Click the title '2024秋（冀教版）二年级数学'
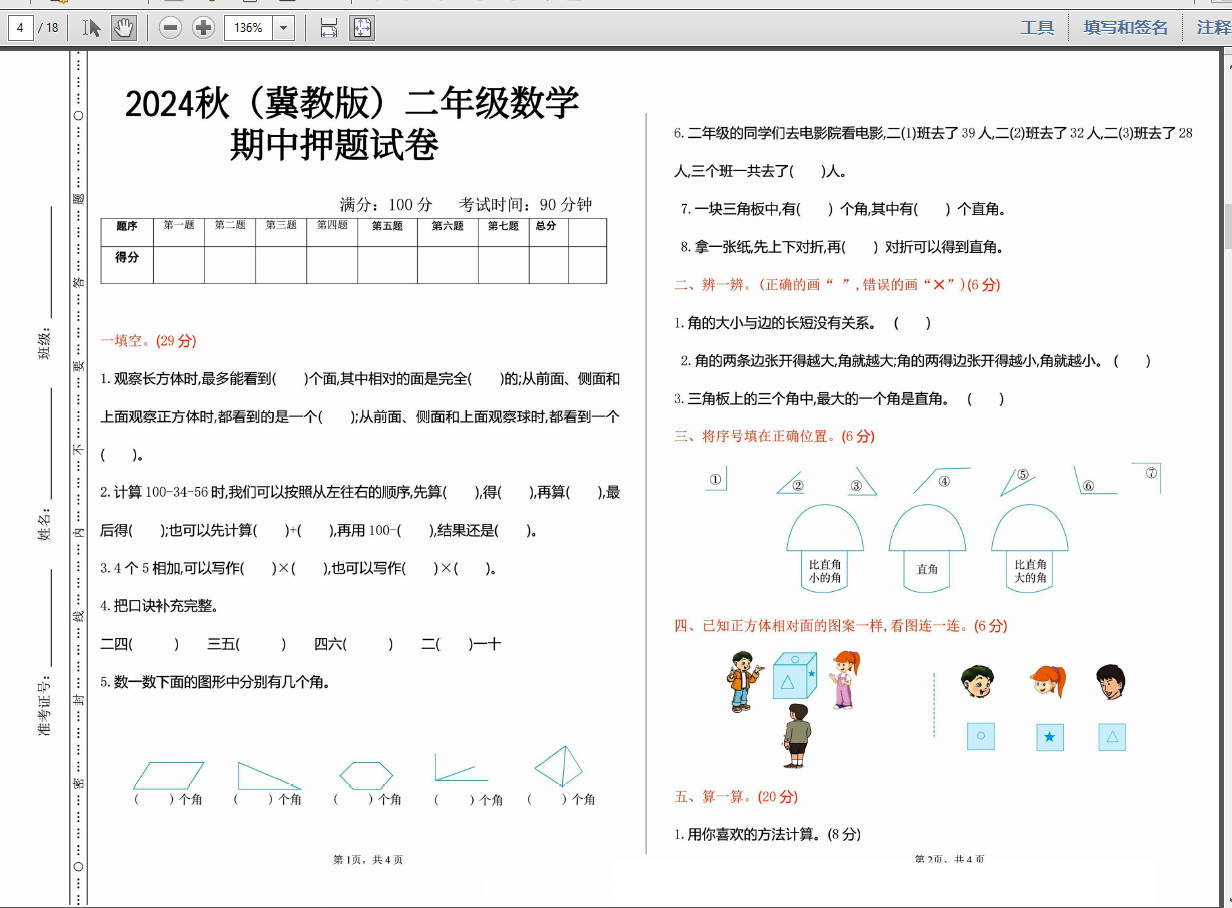 click(x=352, y=103)
